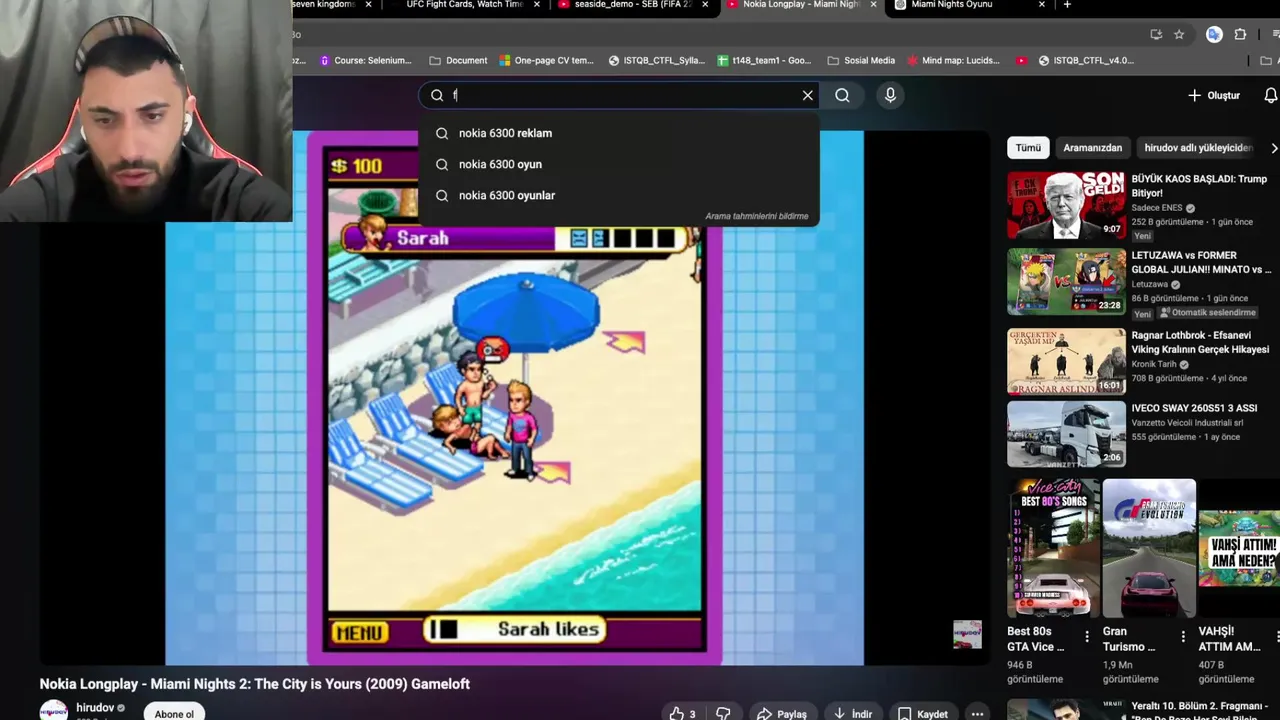Open IVECO SWAY 260S51 video thumbnail
The height and width of the screenshot is (720, 1280).
coord(1066,434)
